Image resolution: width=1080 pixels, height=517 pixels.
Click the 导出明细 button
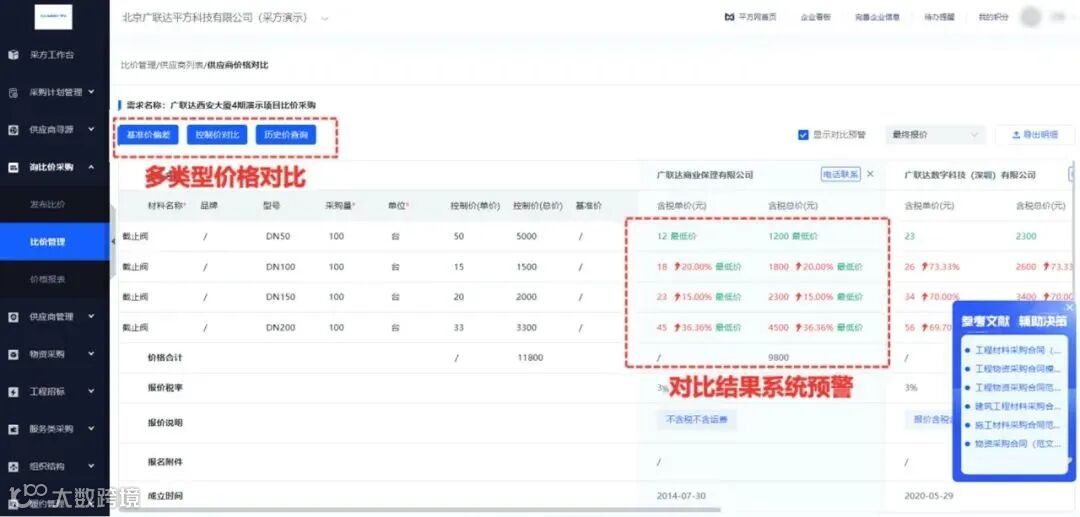coord(1035,135)
